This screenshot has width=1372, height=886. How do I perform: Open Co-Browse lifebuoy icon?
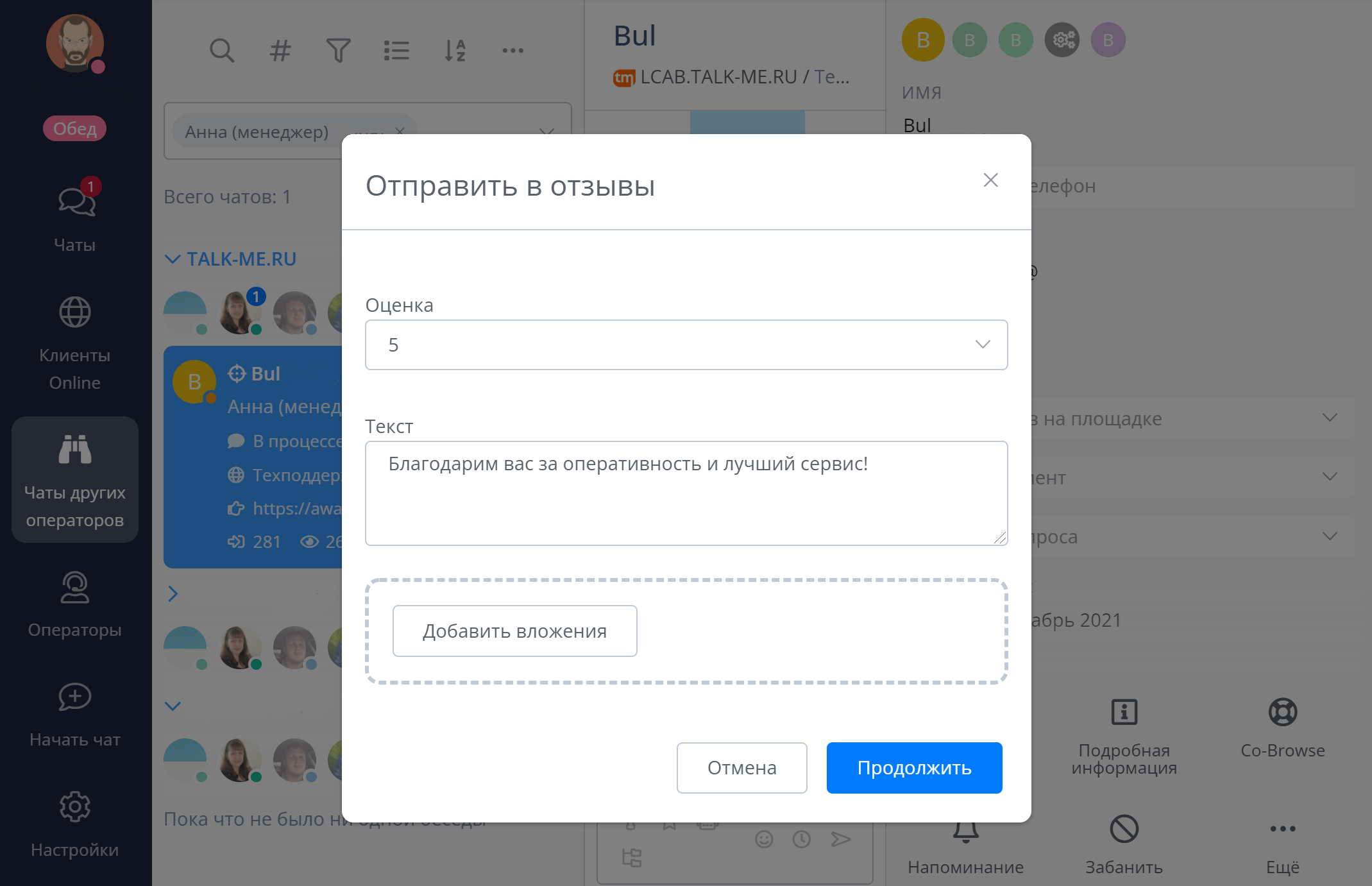coord(1282,712)
